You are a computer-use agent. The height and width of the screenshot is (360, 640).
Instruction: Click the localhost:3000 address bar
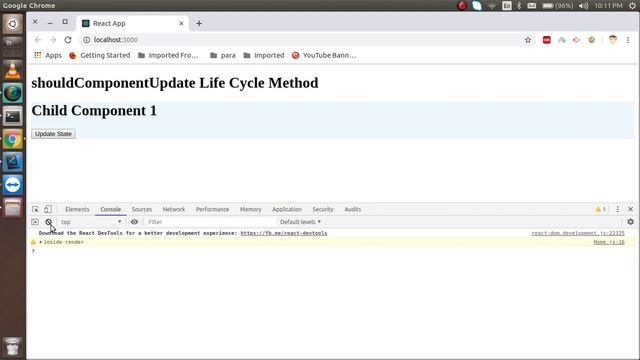(x=302, y=40)
